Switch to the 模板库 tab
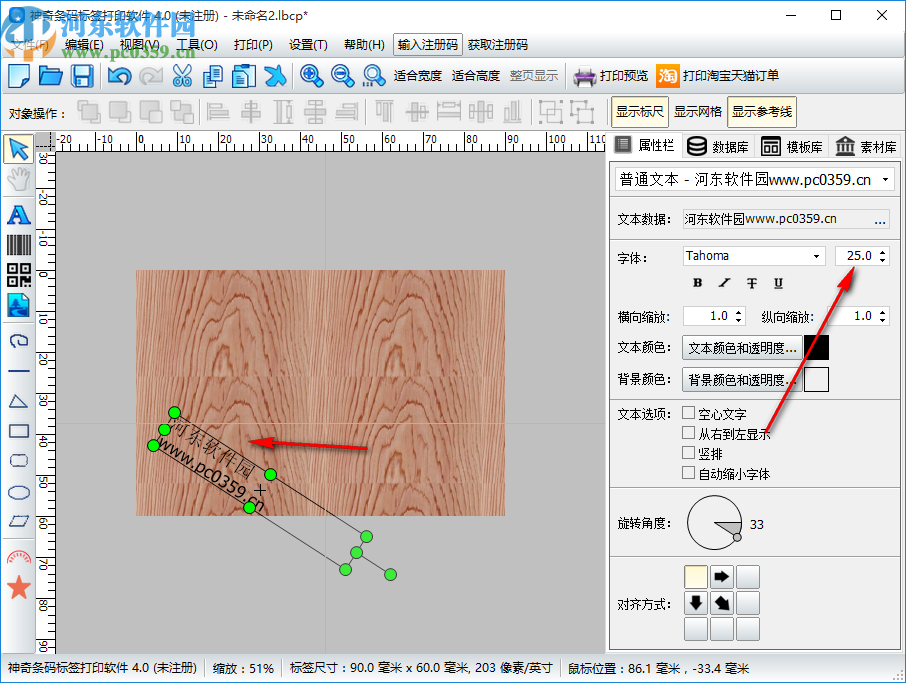Viewport: 906px width, 683px height. 793,147
